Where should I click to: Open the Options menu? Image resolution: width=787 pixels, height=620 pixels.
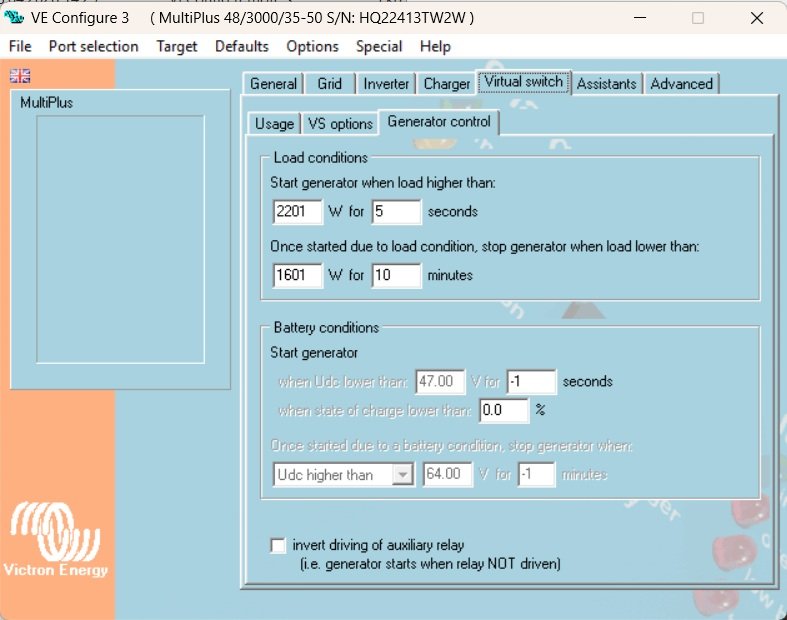click(312, 46)
